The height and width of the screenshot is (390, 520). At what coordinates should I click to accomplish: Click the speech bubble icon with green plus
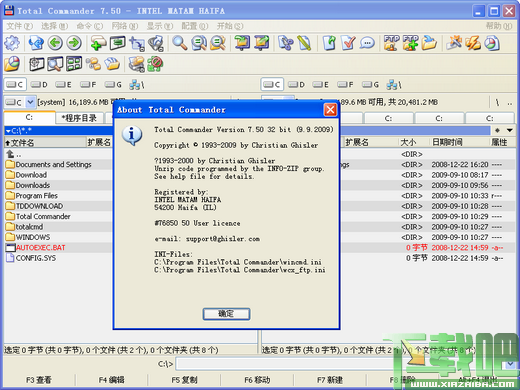point(98,43)
